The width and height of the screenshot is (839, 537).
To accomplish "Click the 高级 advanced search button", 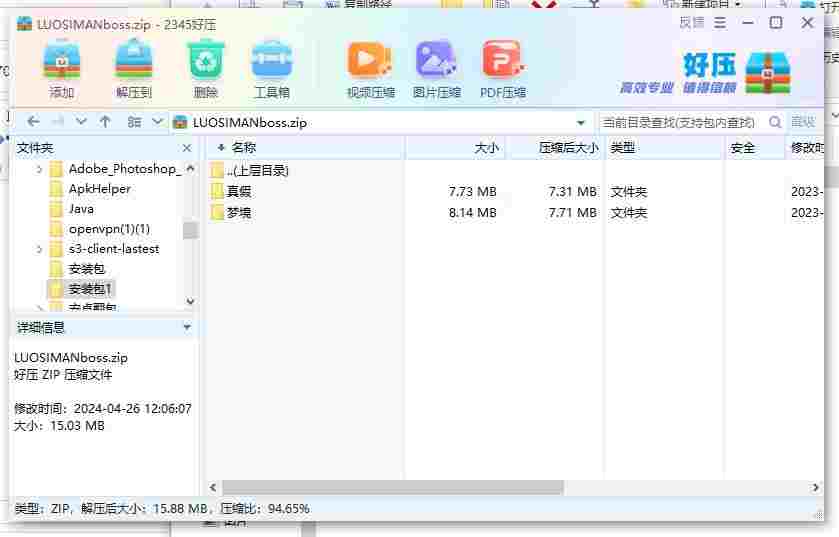I will 803,122.
